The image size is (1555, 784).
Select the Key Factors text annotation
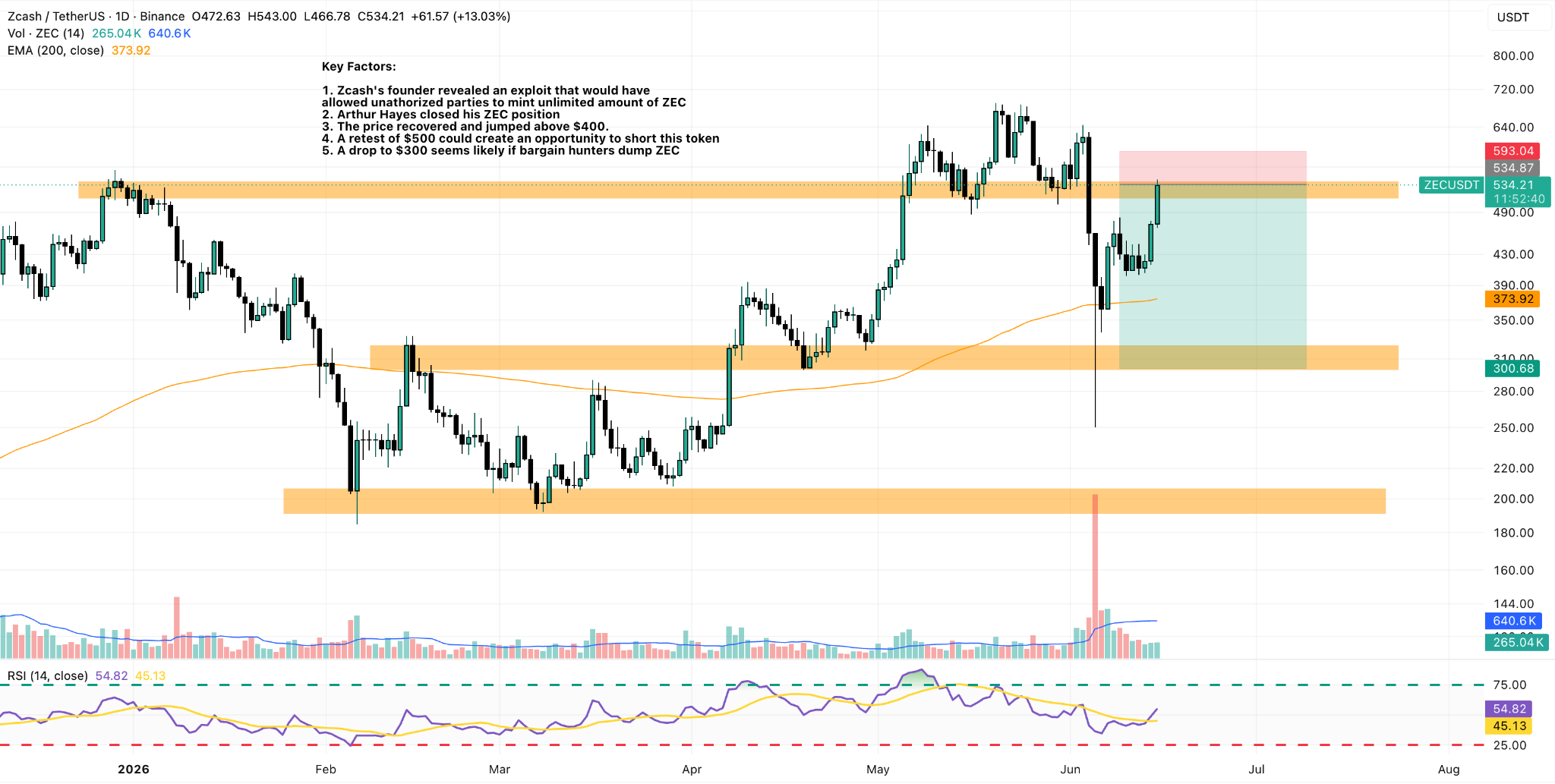520,109
